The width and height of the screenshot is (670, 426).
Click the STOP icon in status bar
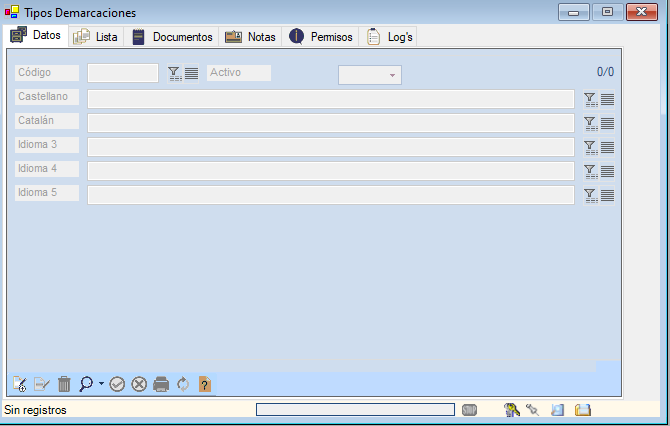(x=470, y=410)
